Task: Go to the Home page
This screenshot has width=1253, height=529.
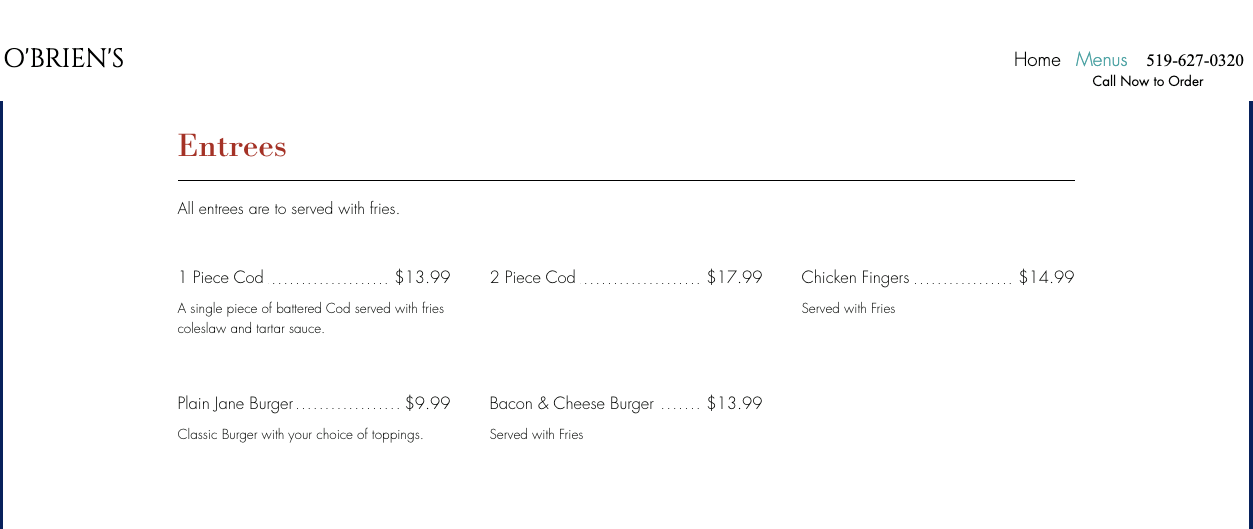Action: [1036, 60]
